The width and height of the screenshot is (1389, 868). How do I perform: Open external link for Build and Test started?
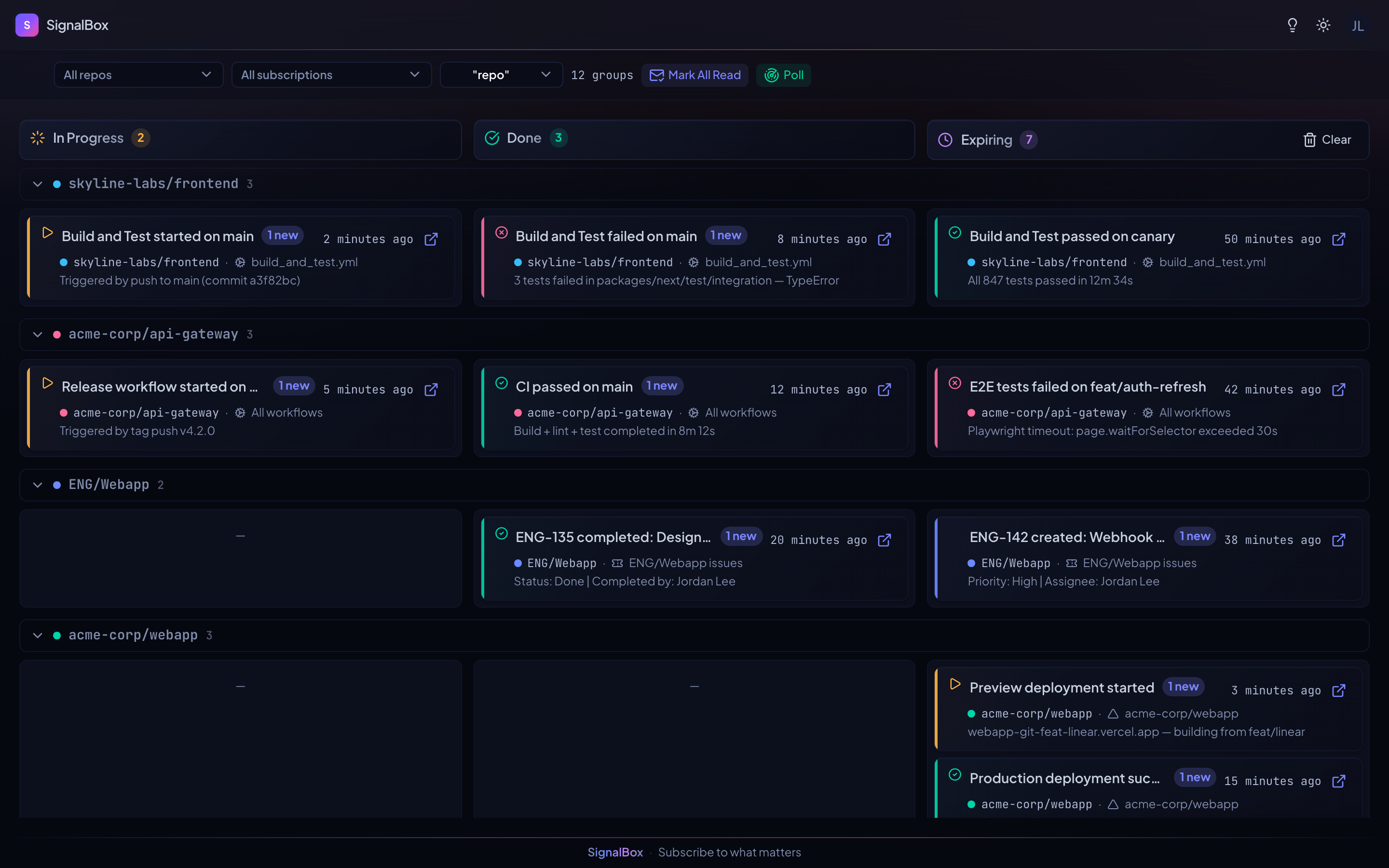point(431,239)
